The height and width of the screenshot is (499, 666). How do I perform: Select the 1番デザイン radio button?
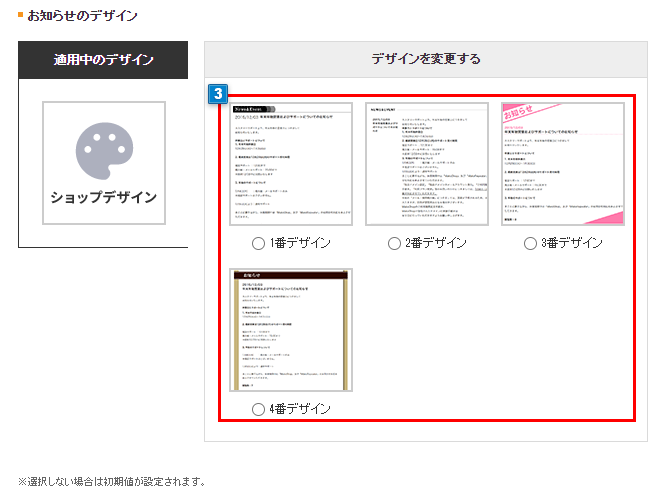tap(258, 243)
